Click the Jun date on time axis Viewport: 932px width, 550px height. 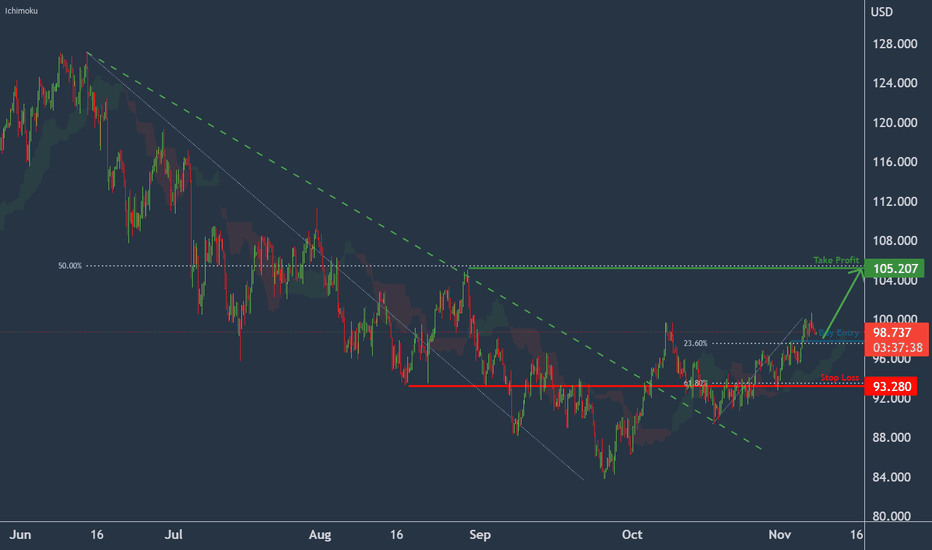pyautogui.click(x=20, y=535)
